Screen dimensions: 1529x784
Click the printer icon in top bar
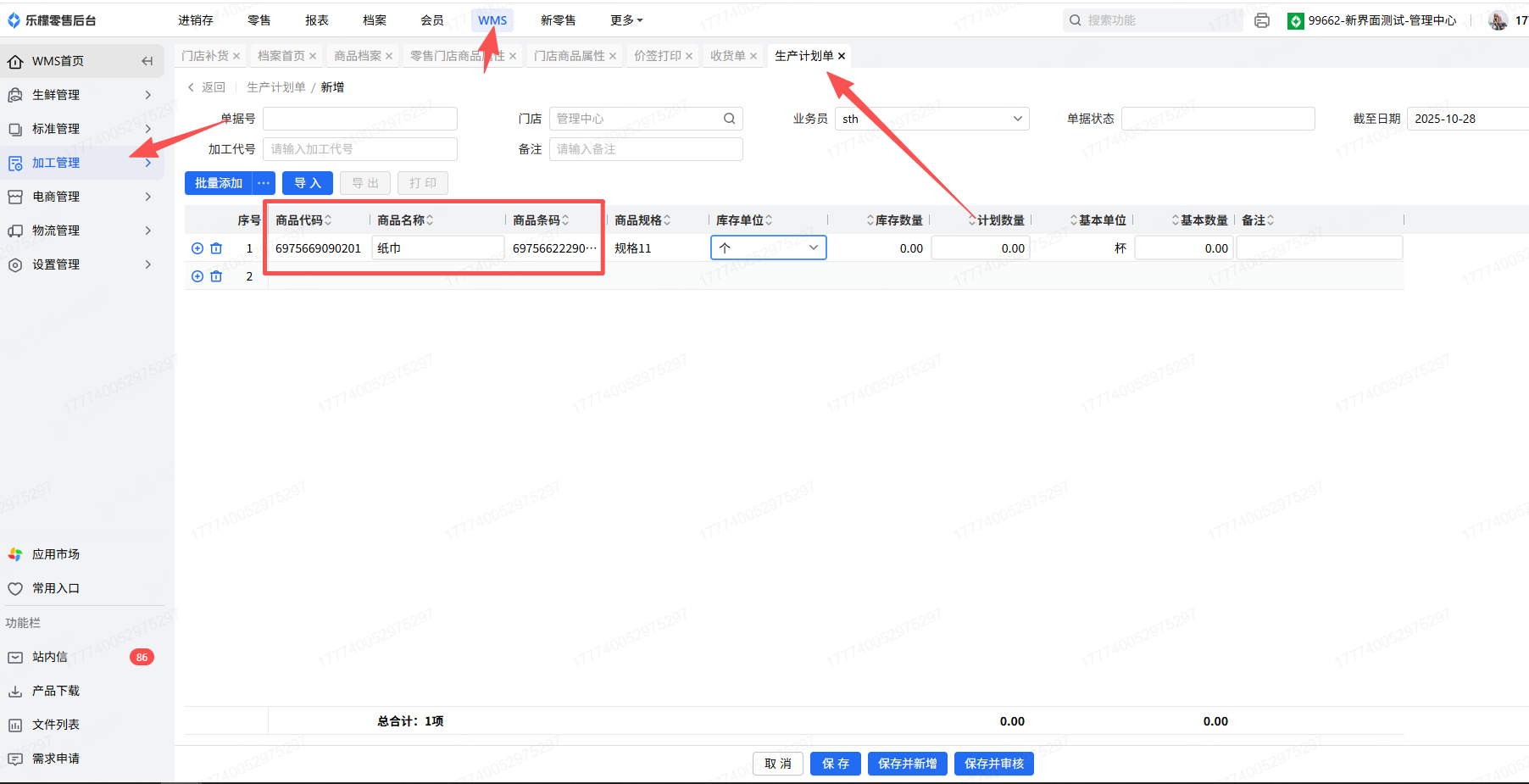[x=1262, y=20]
